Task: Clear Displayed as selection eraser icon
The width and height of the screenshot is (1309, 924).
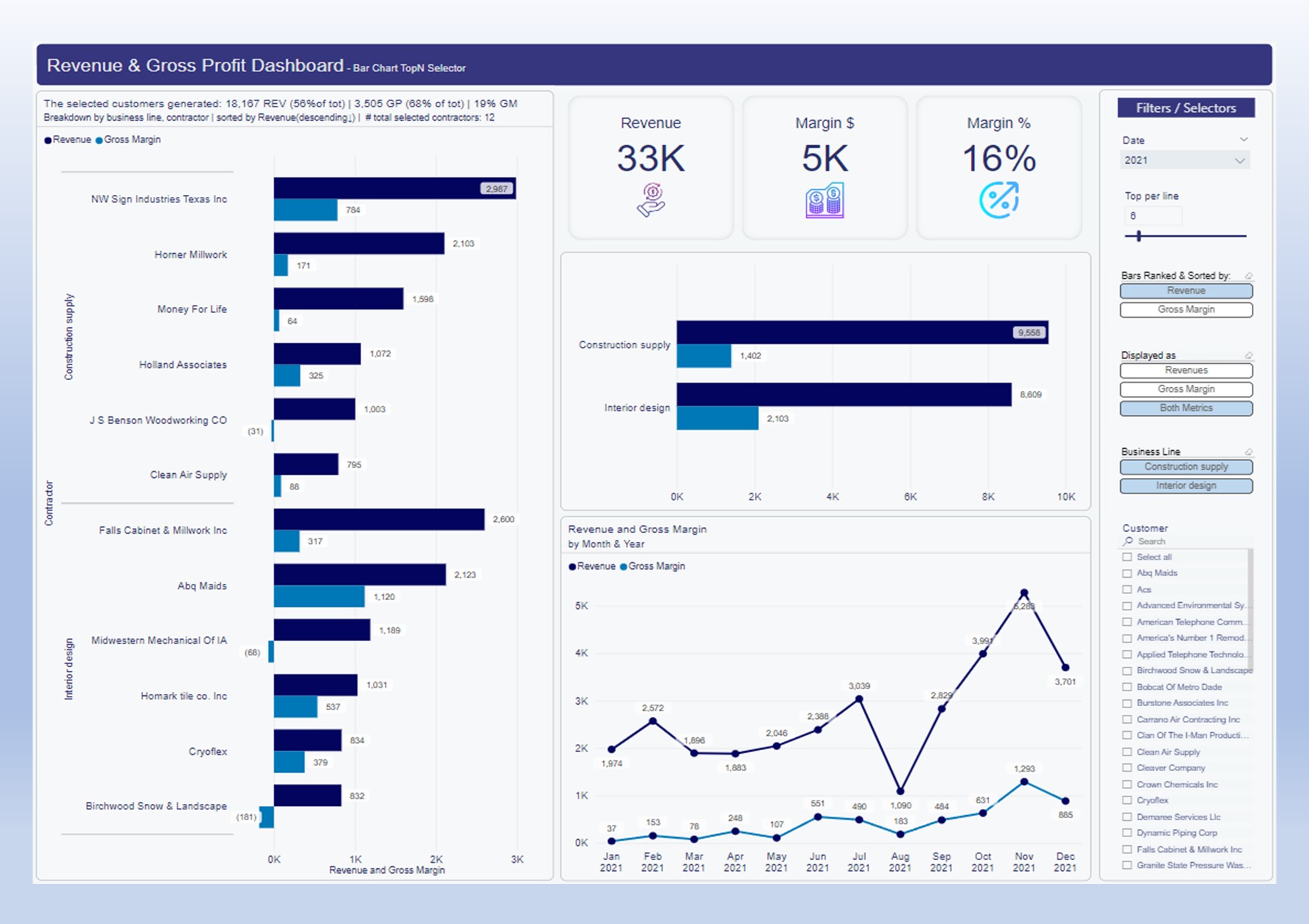Action: click(x=1248, y=356)
